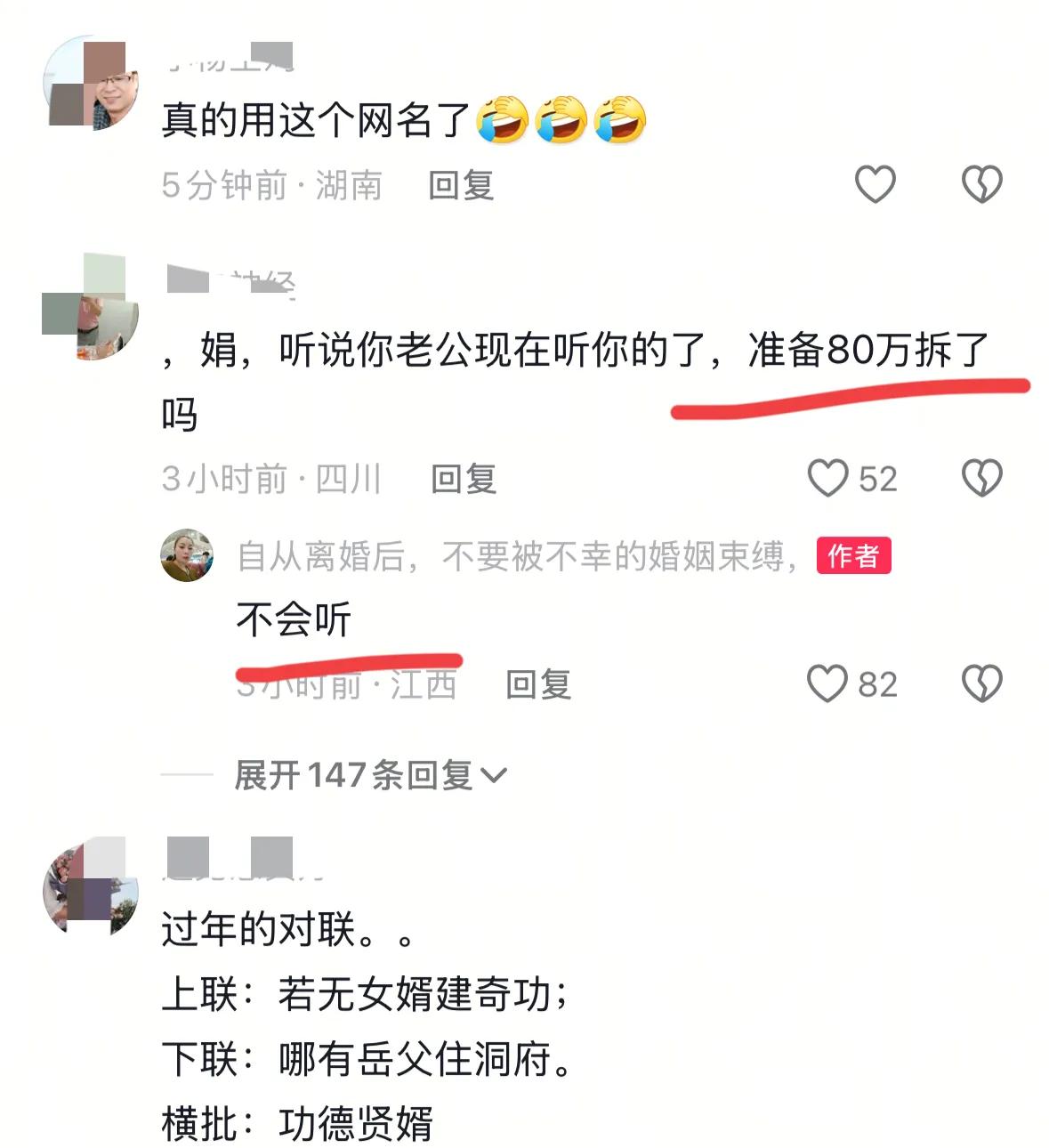Reply to the comment from 湖南
The image size is (1049, 1148).
point(461,185)
